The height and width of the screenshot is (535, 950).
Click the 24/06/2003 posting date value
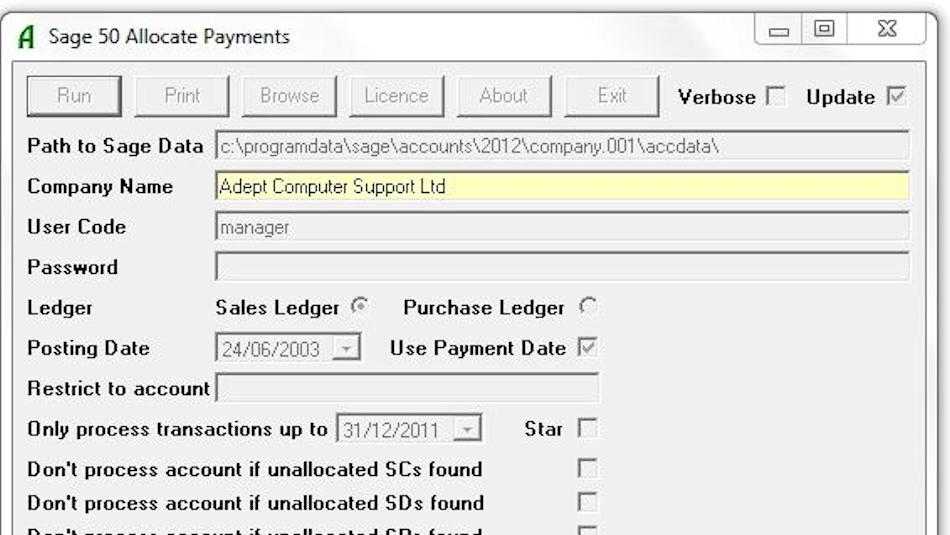[270, 349]
